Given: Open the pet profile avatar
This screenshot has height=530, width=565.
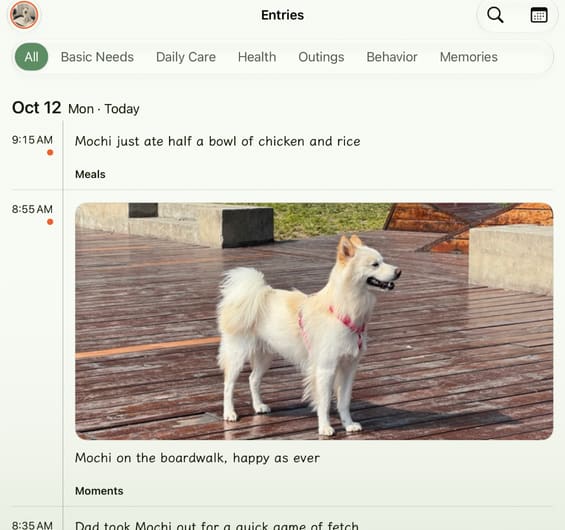Looking at the screenshot, I should click(x=24, y=15).
